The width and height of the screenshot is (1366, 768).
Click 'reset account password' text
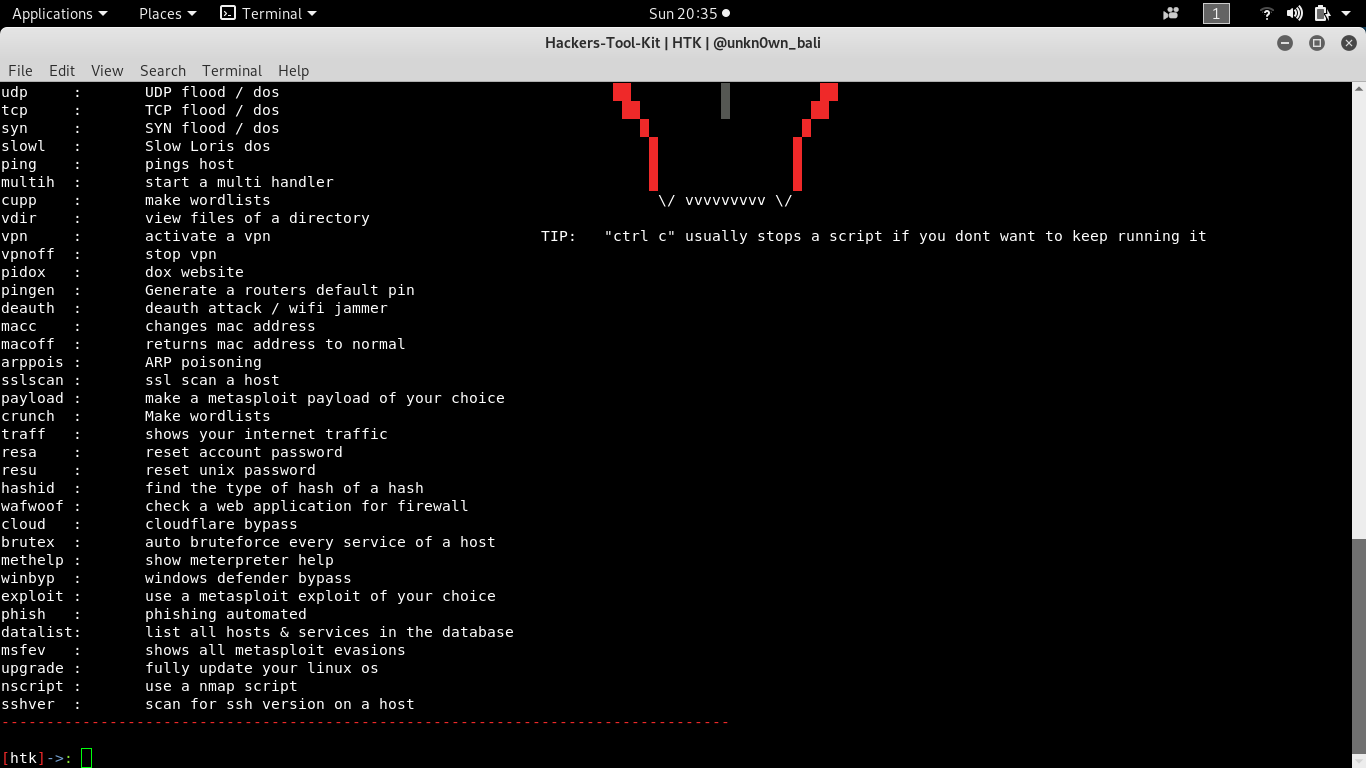[x=244, y=452]
